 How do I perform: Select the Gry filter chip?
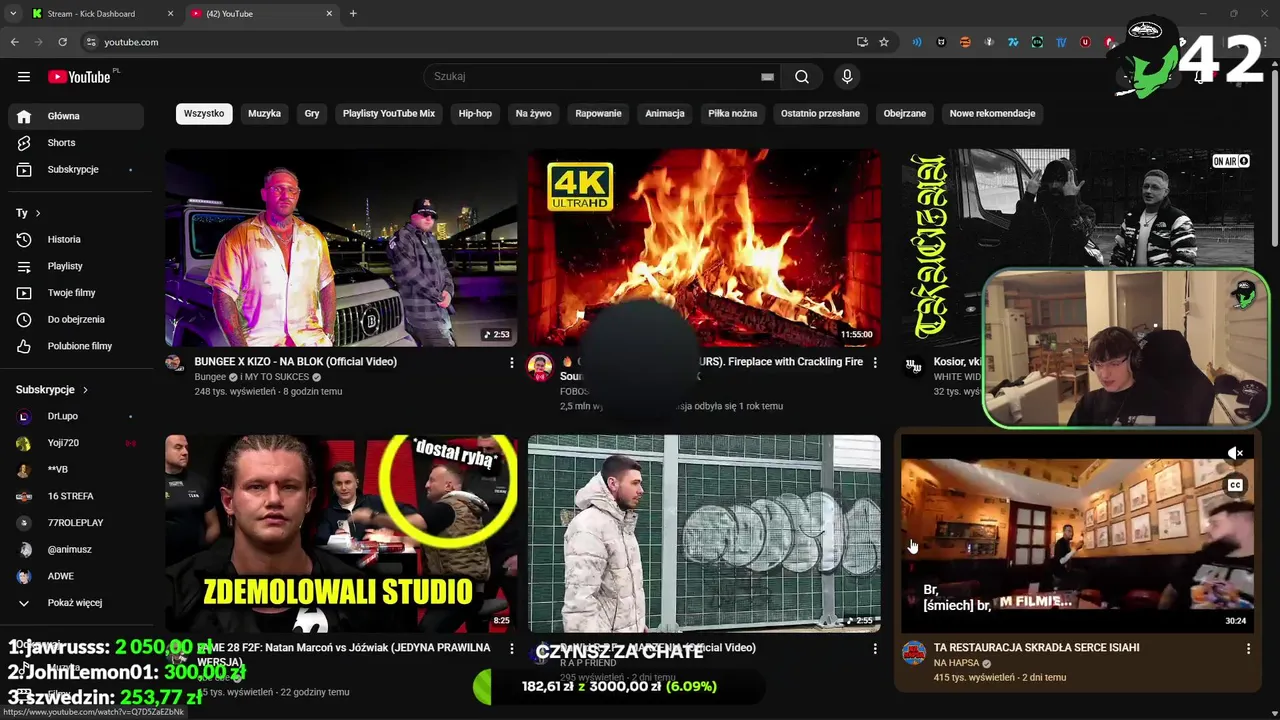click(312, 114)
